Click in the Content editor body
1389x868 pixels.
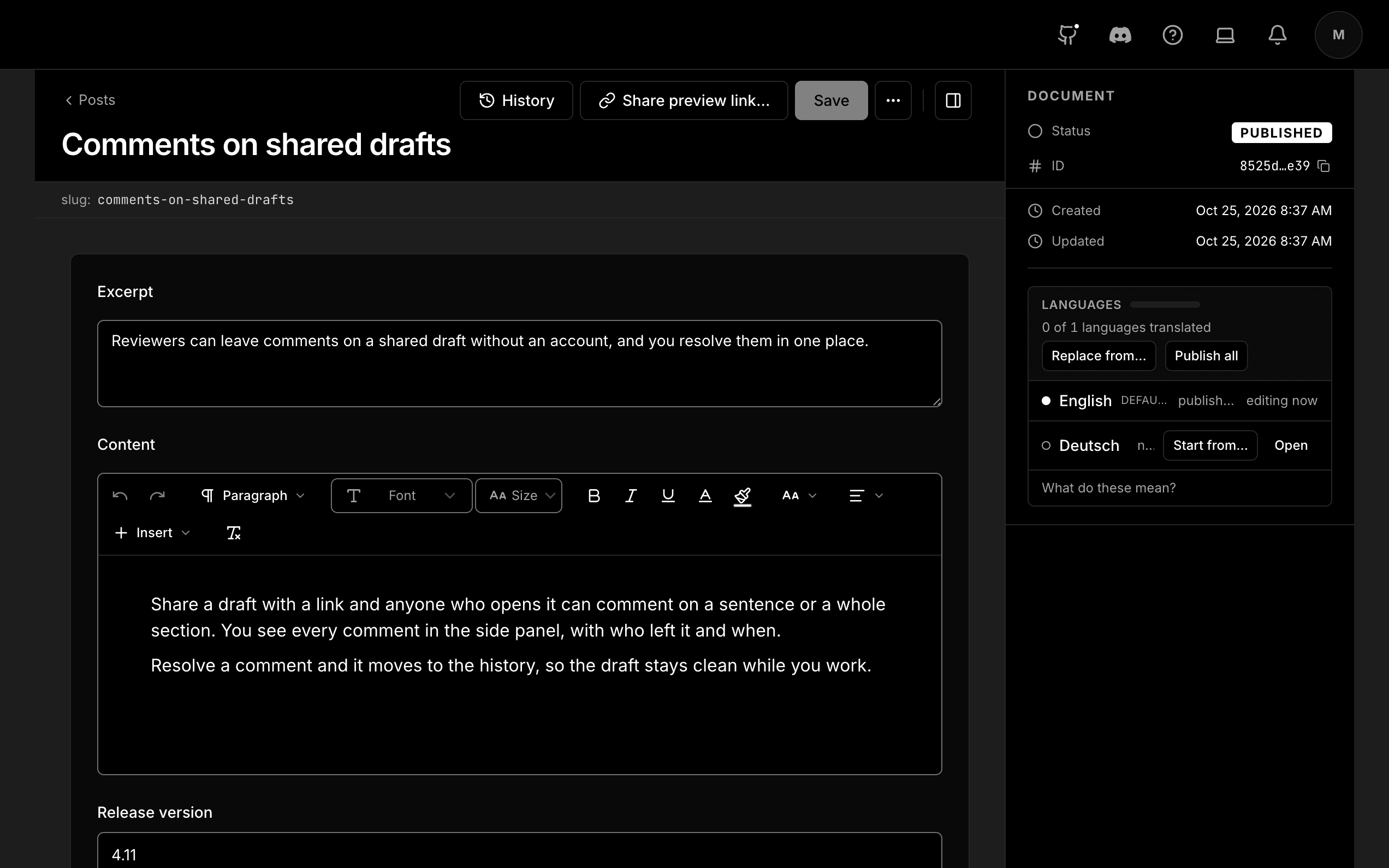point(519,665)
